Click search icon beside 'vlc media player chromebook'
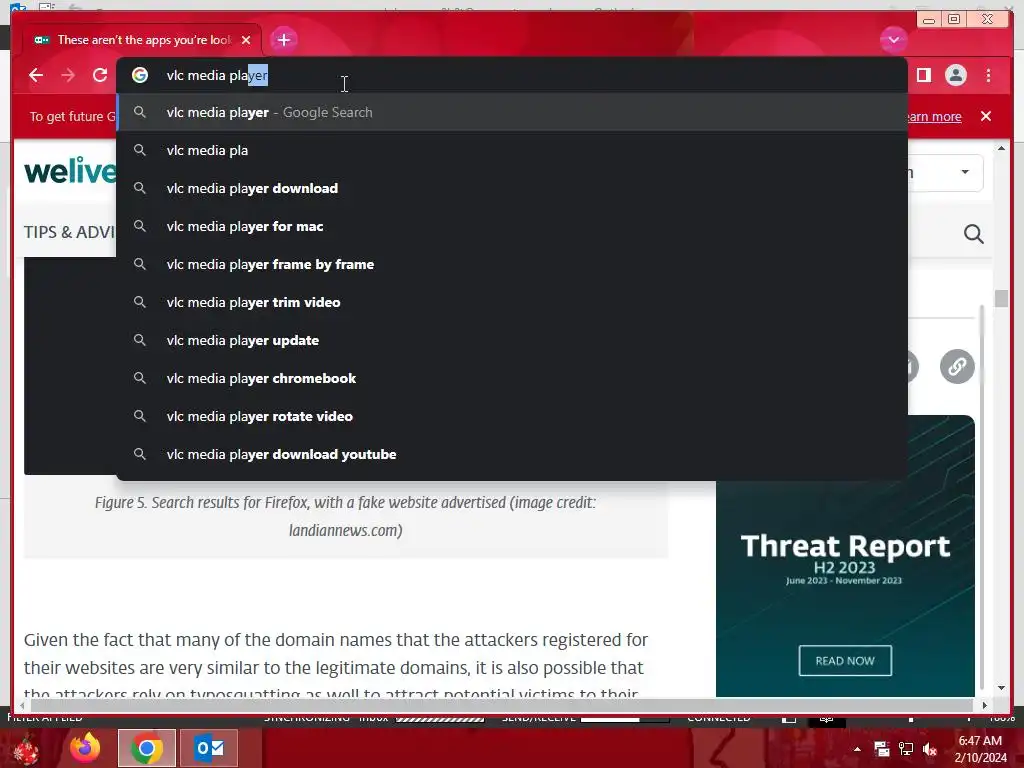 coord(140,378)
